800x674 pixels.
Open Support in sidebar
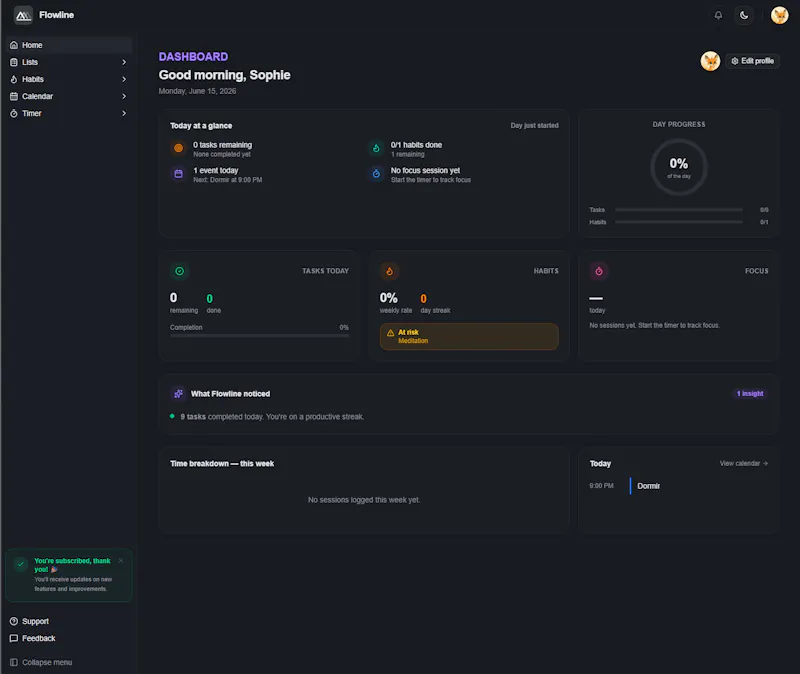(69, 621)
